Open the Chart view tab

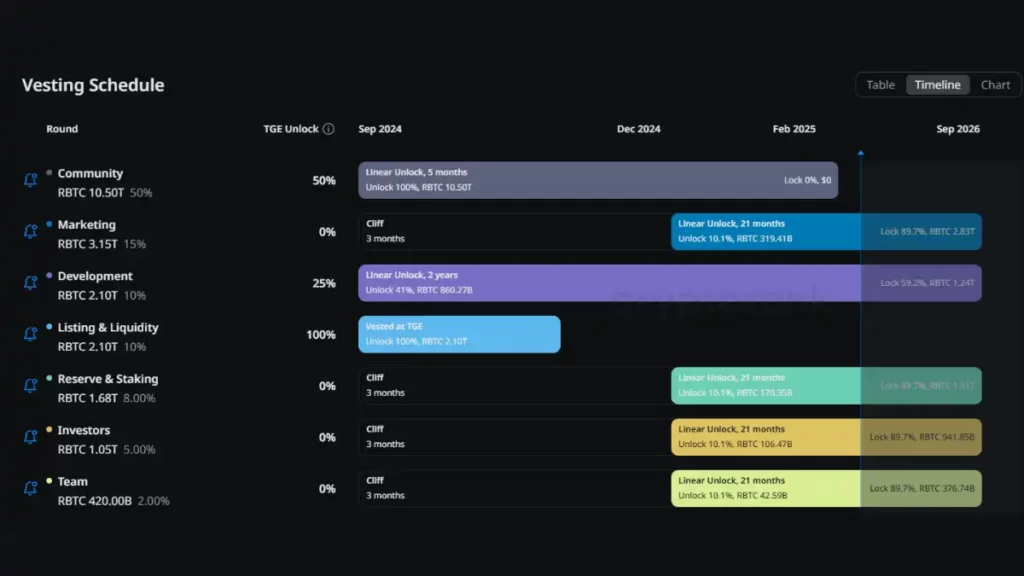(995, 85)
